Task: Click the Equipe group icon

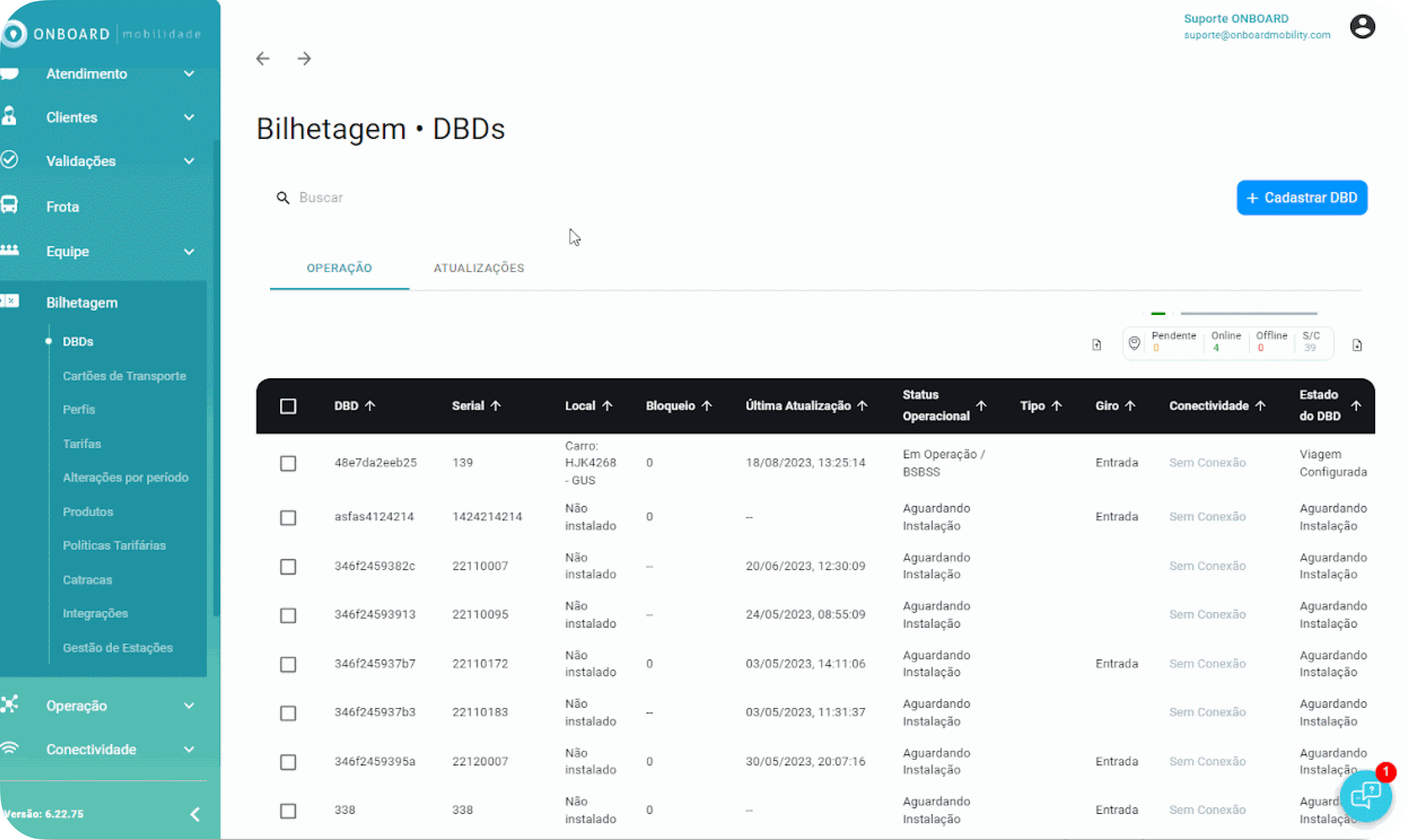Action: click(10, 250)
